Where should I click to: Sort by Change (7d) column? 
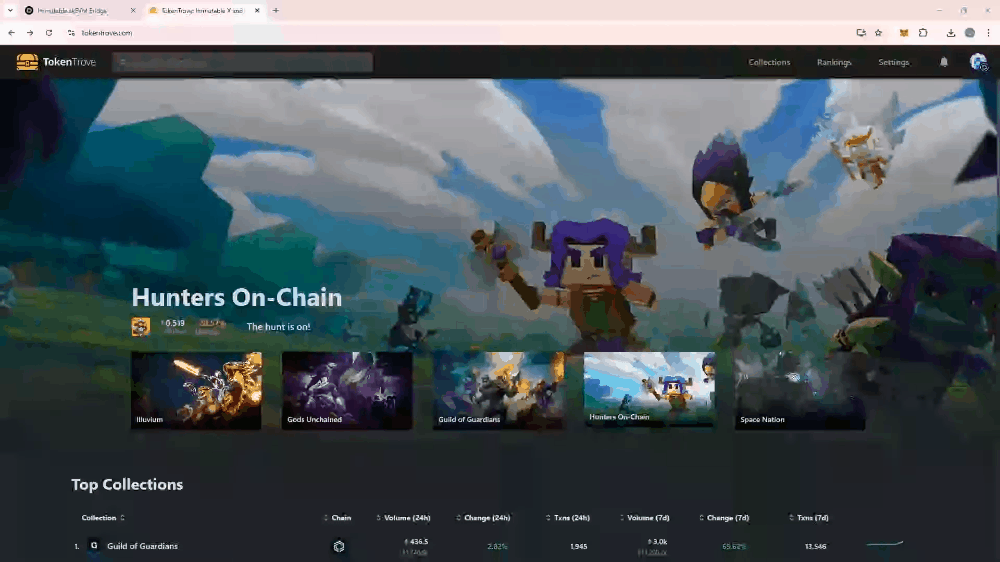click(724, 517)
